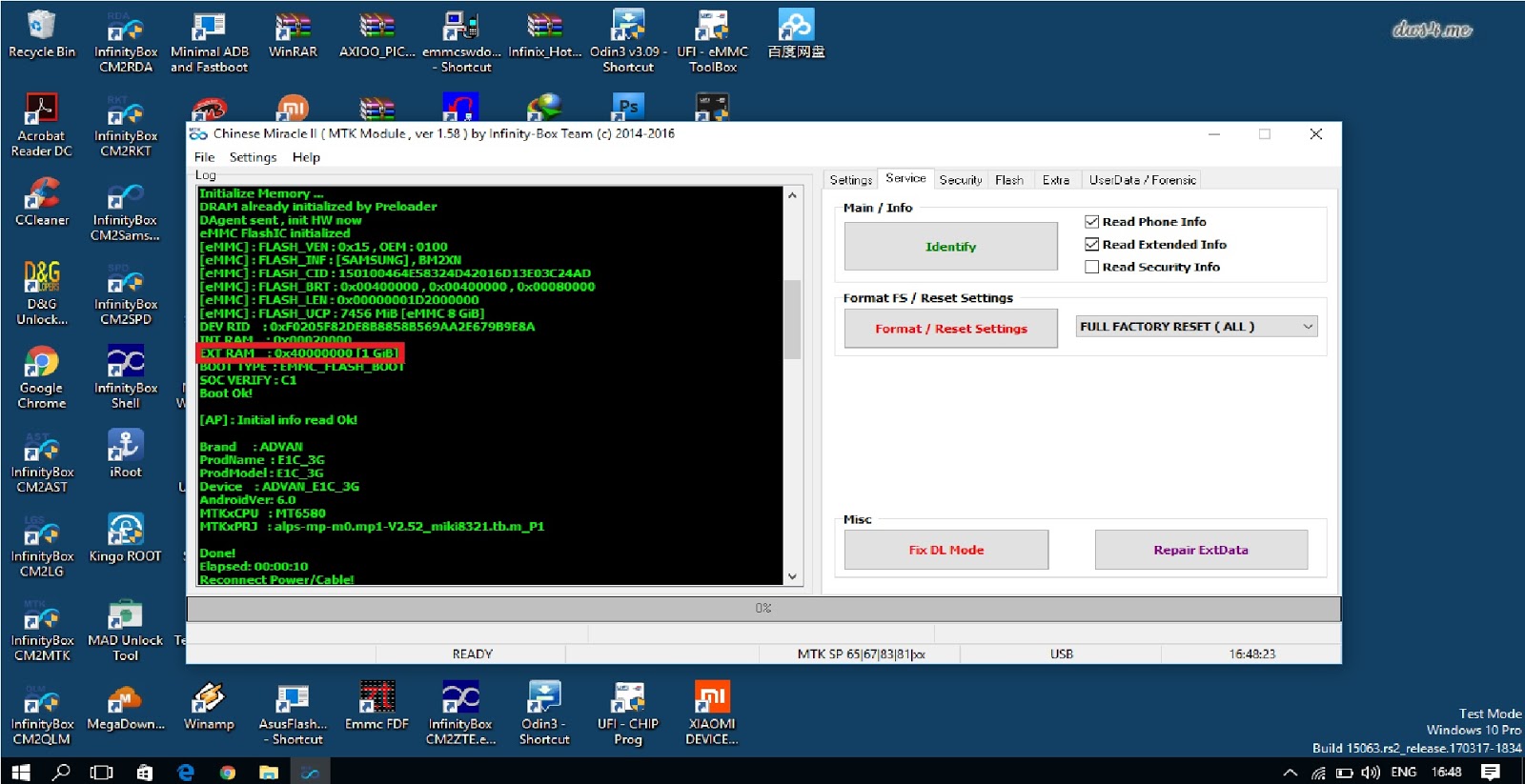The width and height of the screenshot is (1525, 784).
Task: Open the Settings menu in menu bar
Action: pos(253,157)
